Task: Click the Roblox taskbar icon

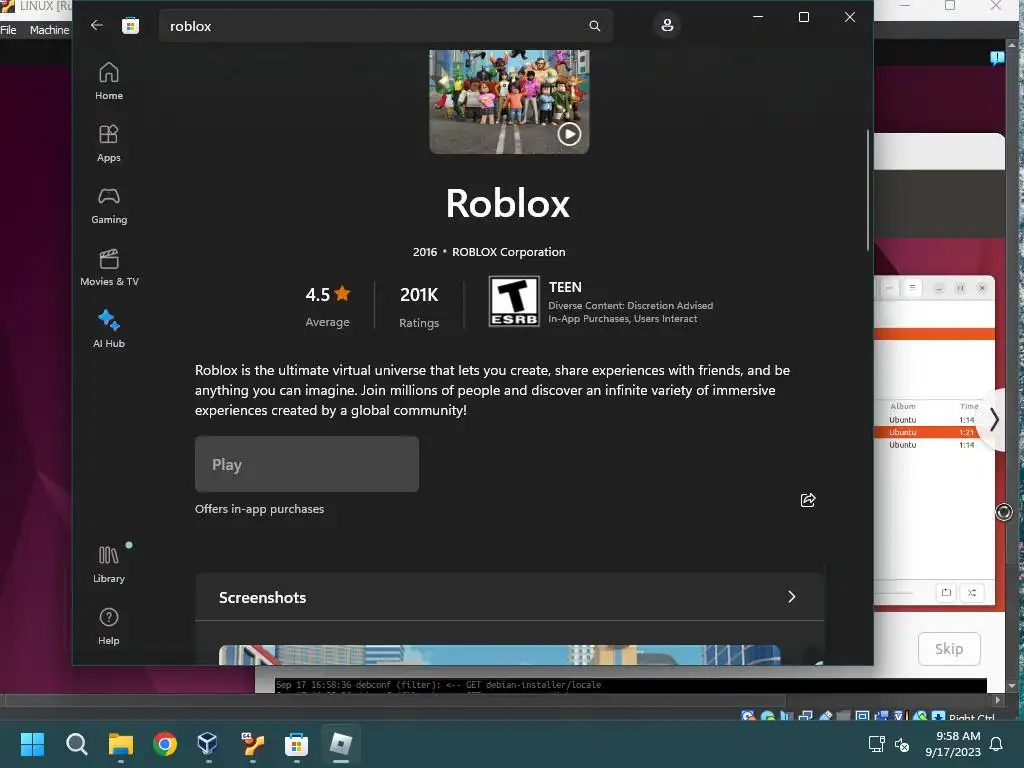Action: click(x=340, y=744)
